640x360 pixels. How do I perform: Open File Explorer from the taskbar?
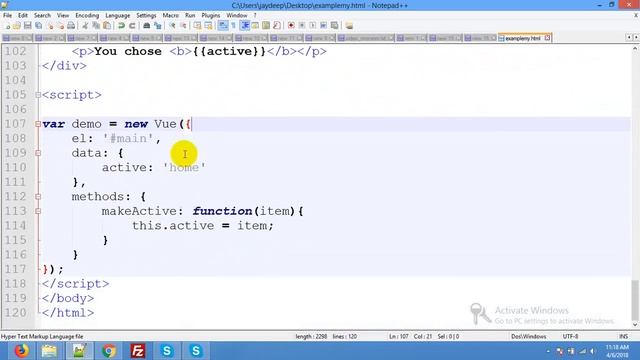[49, 351]
